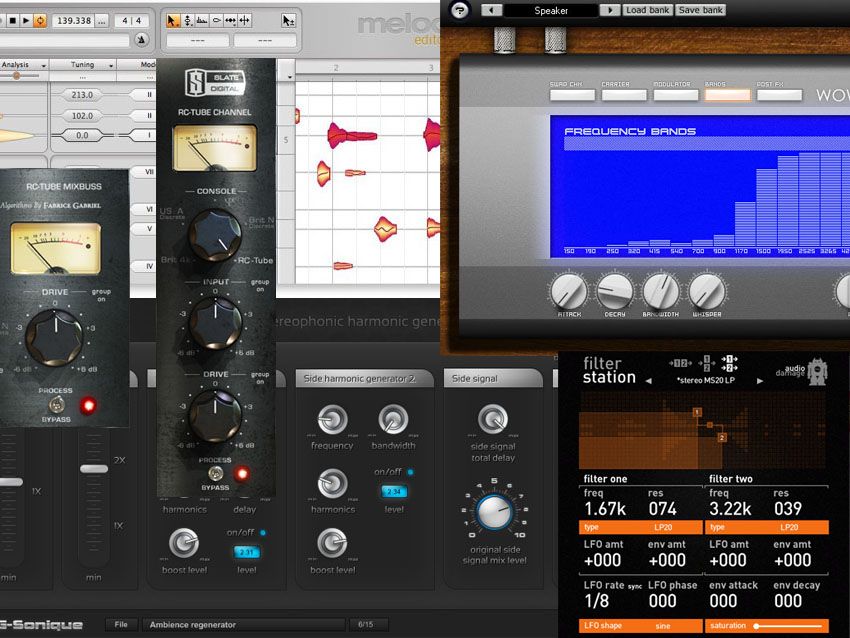Select the main arrow tool in Melodyne's toolbar

pos(171,20)
